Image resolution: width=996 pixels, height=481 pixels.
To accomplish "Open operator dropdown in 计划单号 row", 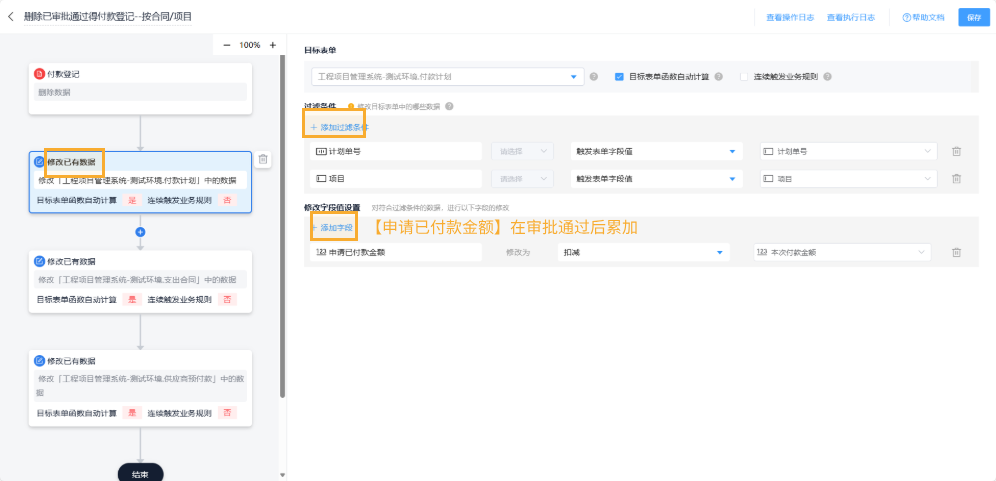I will pos(522,151).
